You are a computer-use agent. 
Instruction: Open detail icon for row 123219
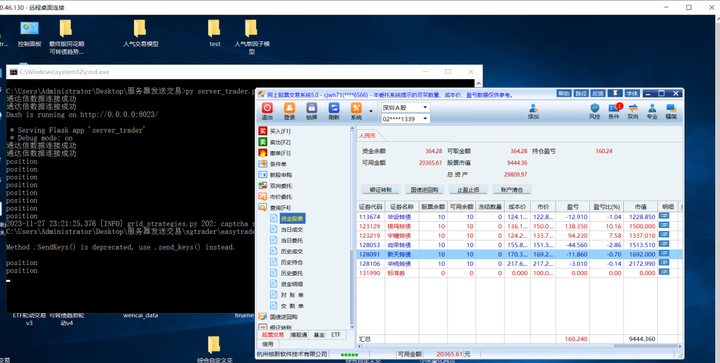click(x=664, y=235)
